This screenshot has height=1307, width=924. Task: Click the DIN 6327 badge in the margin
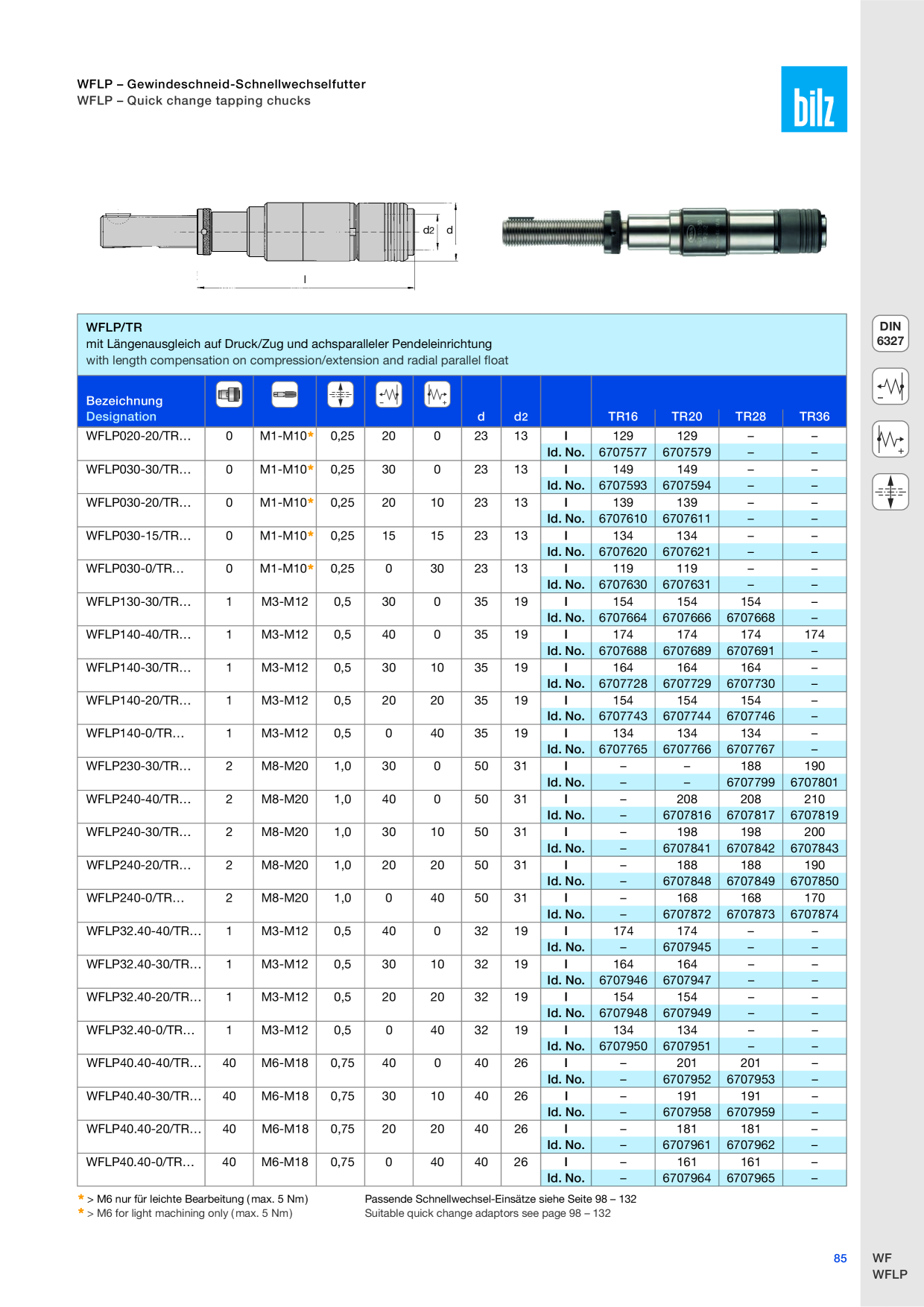pos(890,334)
